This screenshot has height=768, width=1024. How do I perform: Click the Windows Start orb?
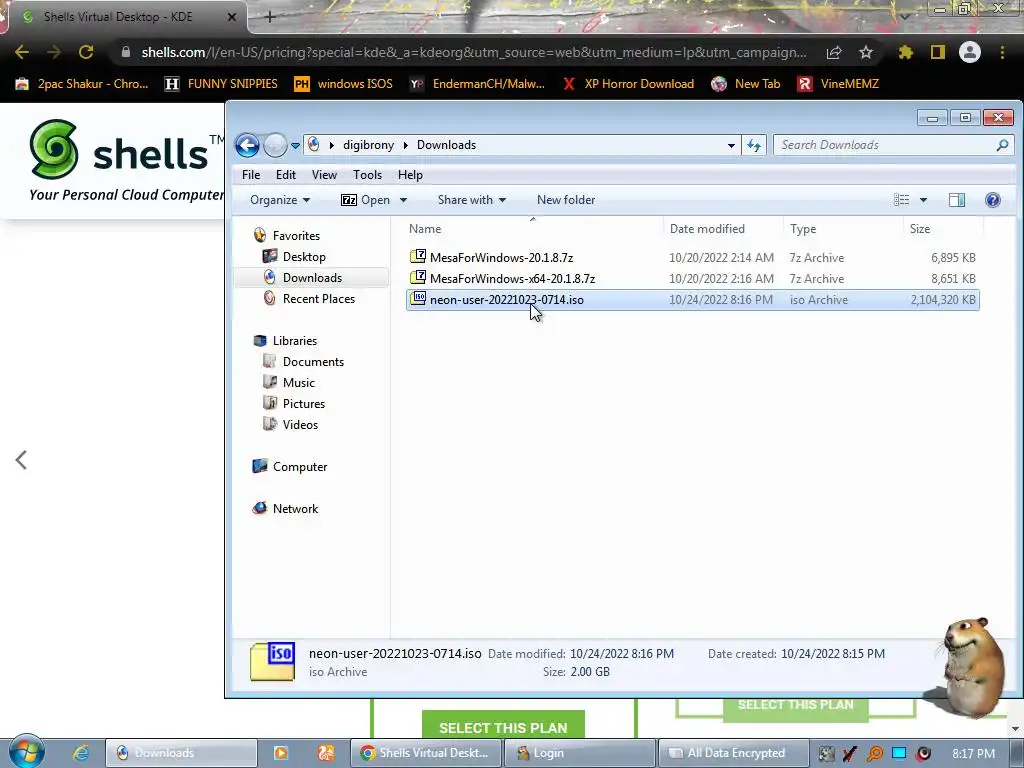pos(26,752)
